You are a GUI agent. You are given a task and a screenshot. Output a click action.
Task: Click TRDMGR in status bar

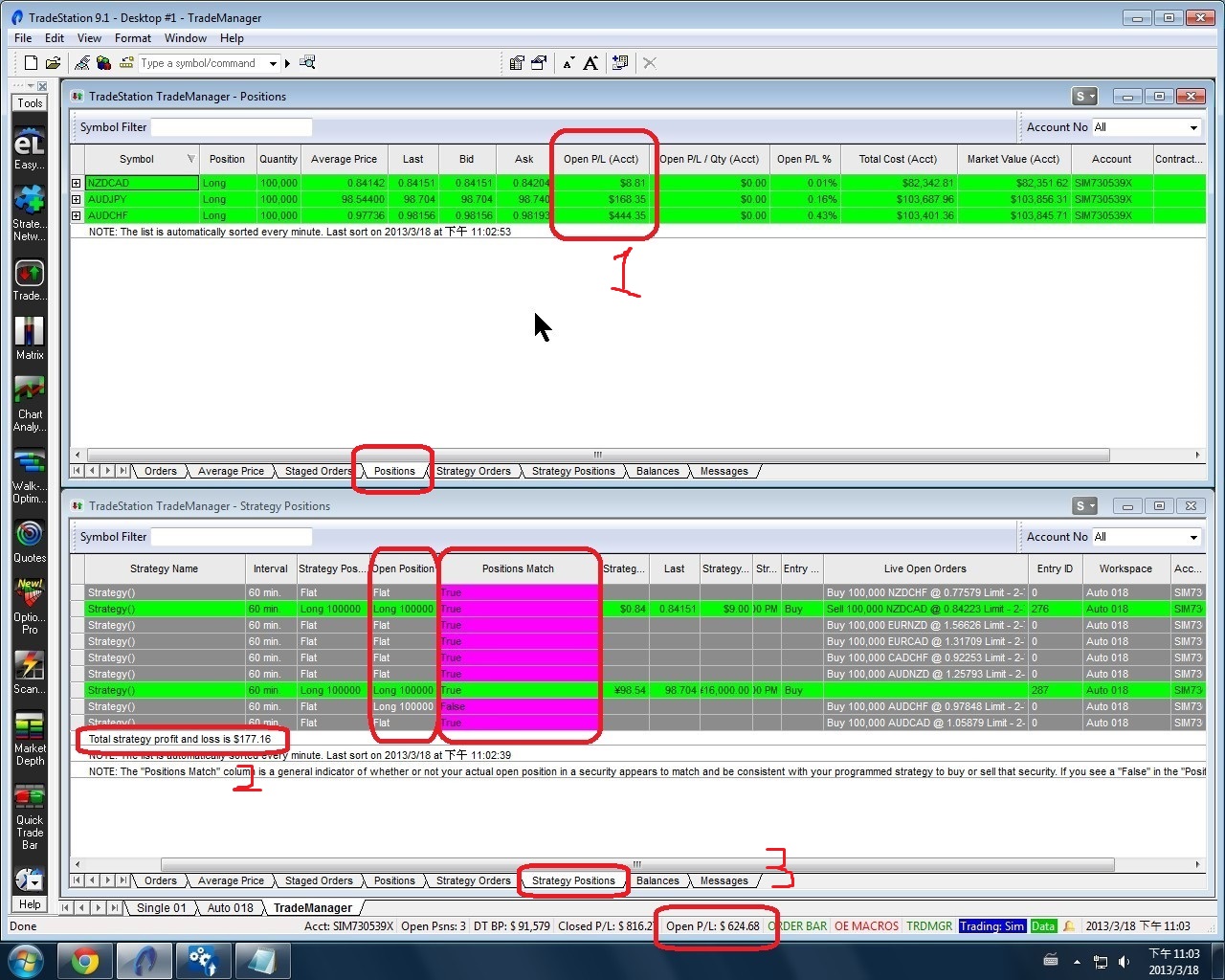point(929,926)
